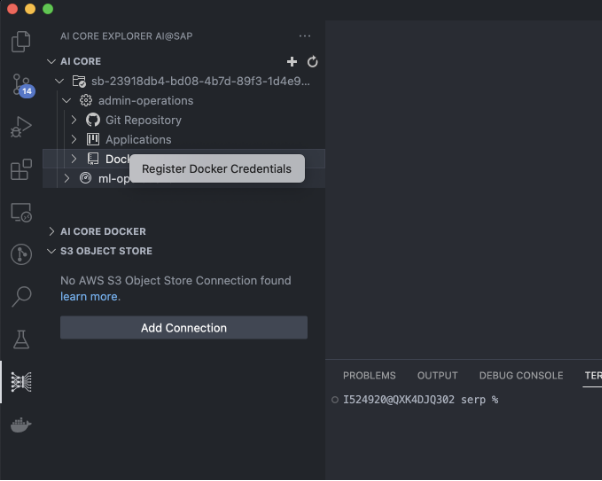Open Remote Explorer icon
602x481 pixels.
(x=21, y=212)
